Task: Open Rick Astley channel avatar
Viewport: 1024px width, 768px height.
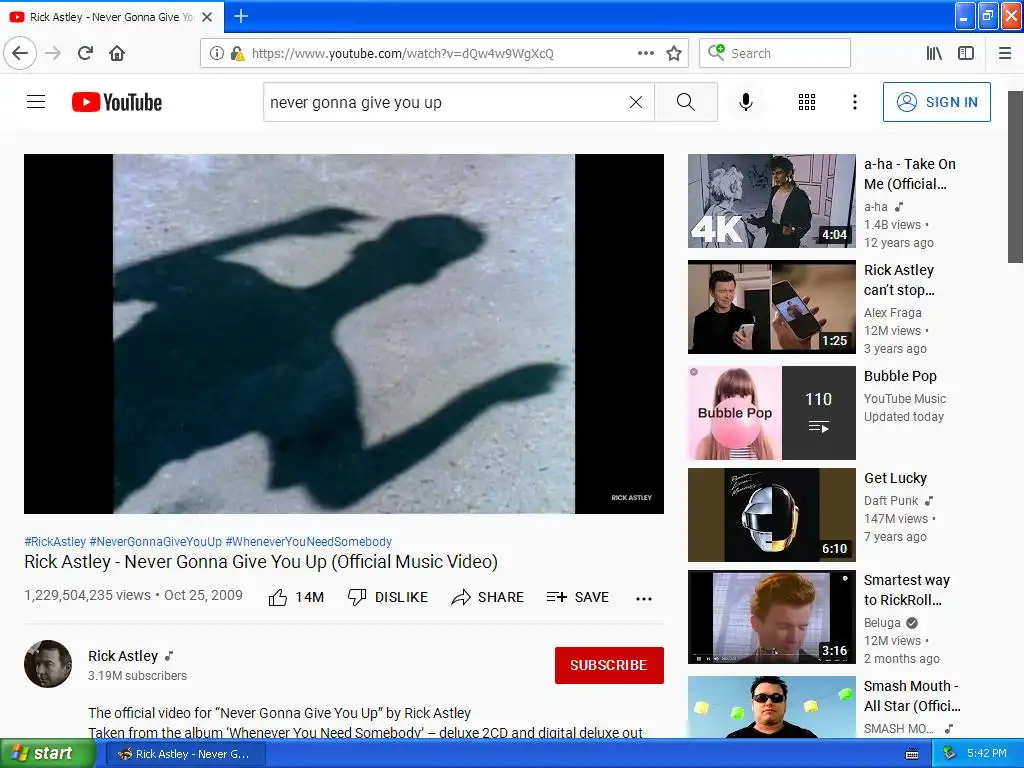Action: tap(48, 664)
